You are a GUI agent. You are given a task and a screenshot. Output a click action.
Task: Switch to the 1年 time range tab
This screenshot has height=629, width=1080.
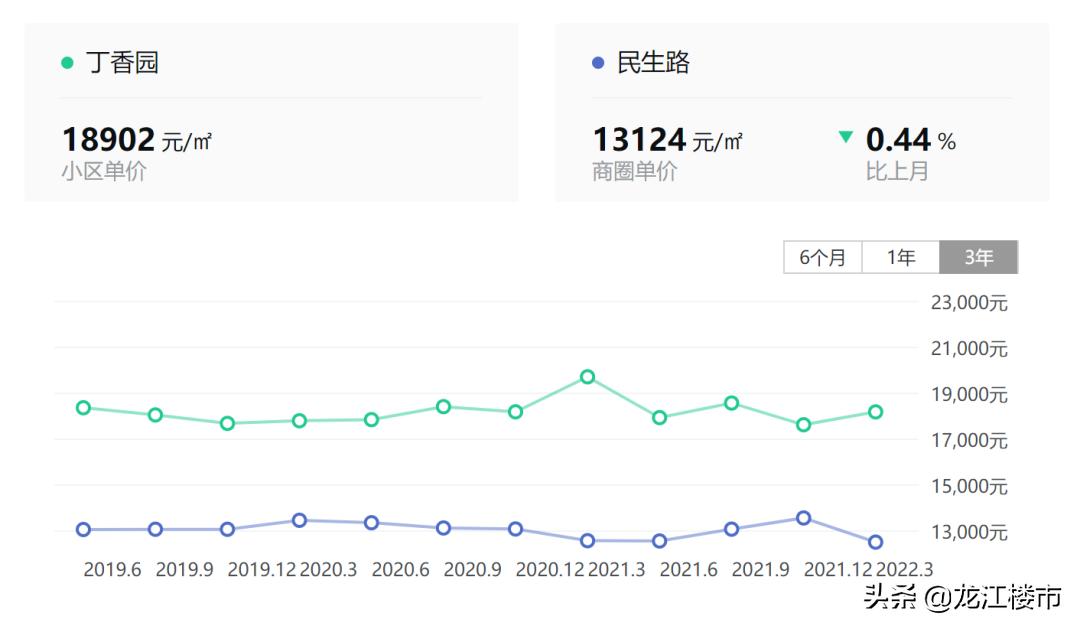899,257
